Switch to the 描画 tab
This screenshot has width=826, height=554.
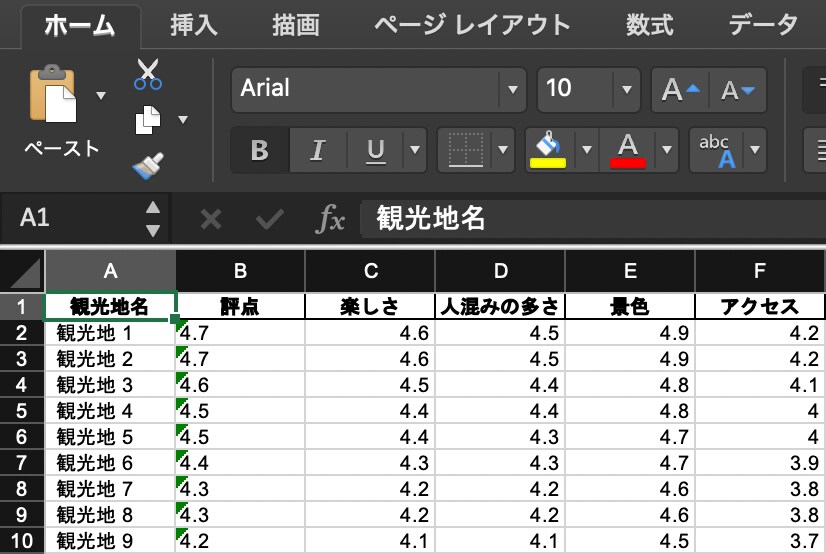tap(296, 25)
